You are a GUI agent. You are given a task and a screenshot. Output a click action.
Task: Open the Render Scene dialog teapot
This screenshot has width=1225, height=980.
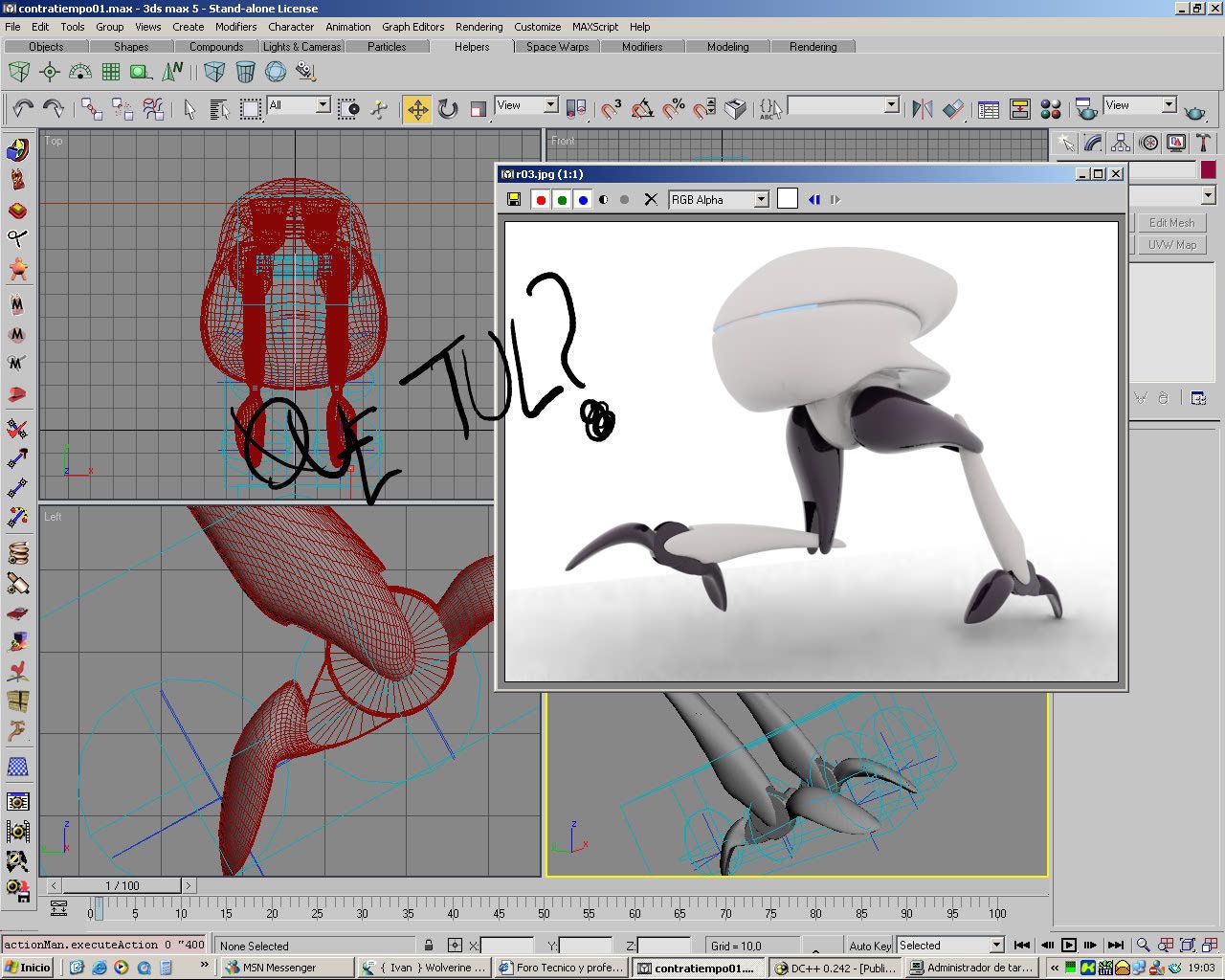point(1086,109)
